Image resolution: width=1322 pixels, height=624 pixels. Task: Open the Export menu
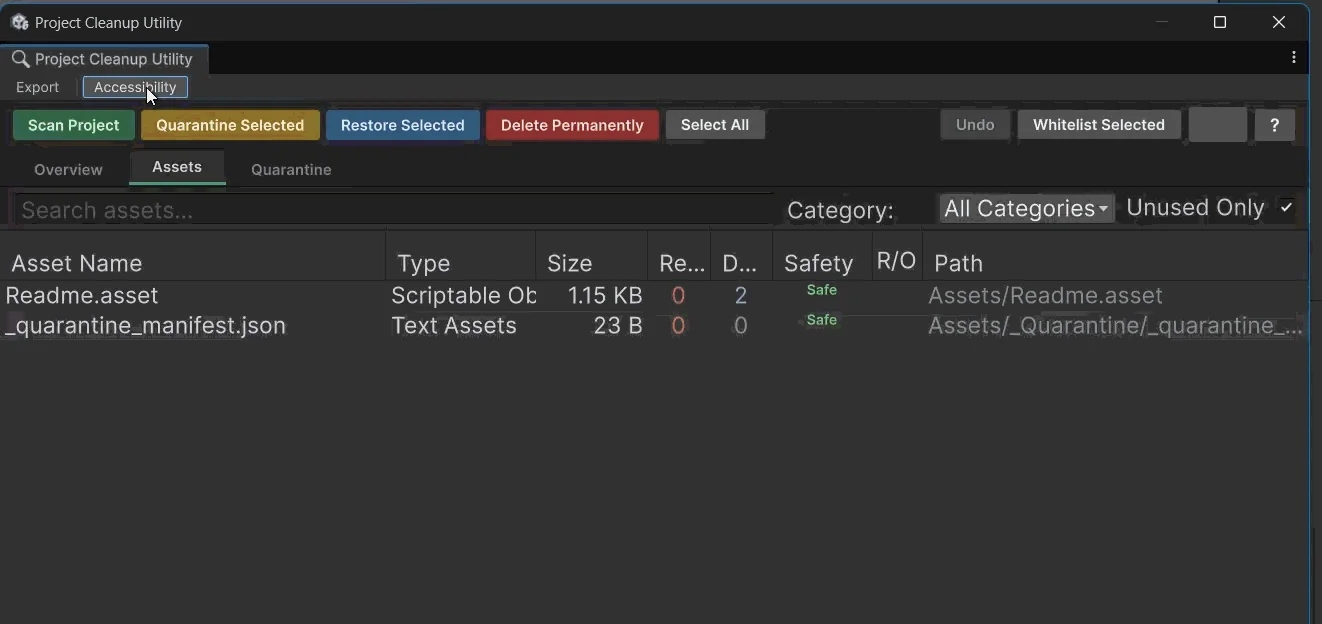[x=38, y=87]
